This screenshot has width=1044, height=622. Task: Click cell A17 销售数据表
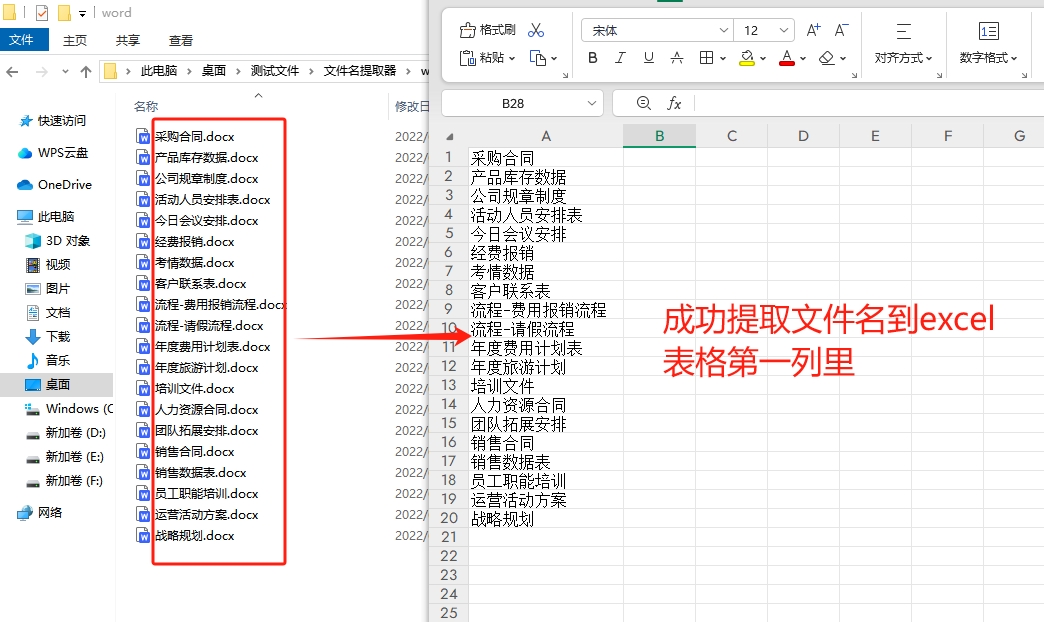(546, 462)
